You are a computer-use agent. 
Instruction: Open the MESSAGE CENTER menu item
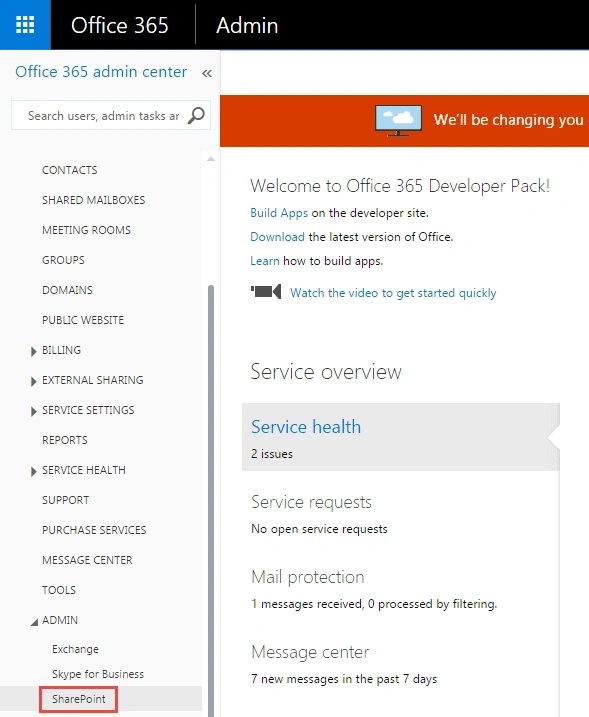[x=87, y=560]
